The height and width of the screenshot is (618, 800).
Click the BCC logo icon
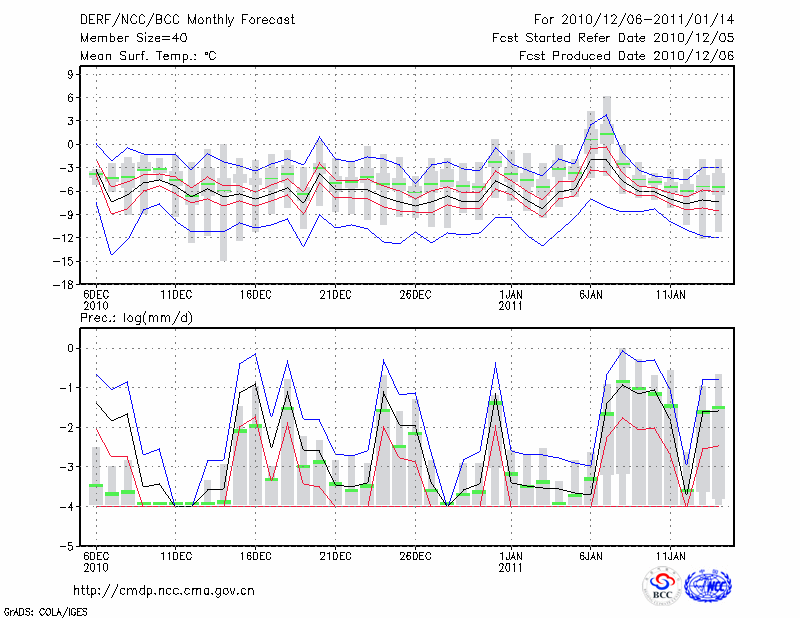click(x=662, y=585)
